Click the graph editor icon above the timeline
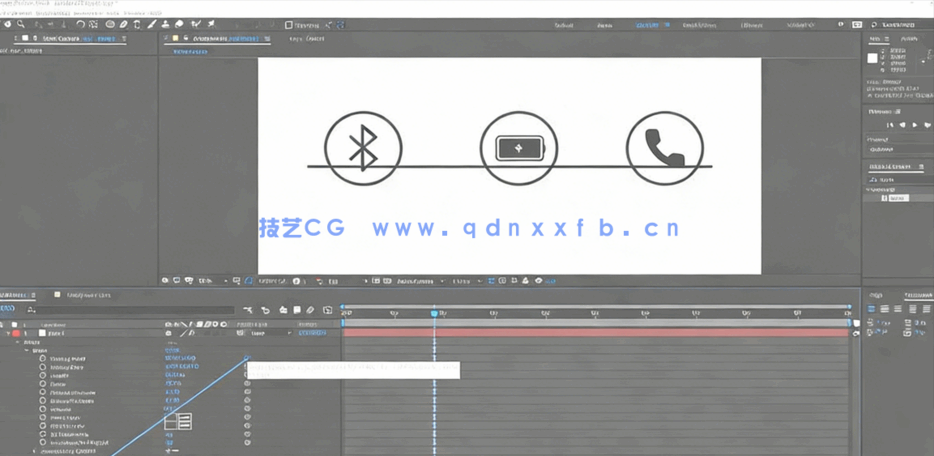The width and height of the screenshot is (934, 456). point(327,310)
